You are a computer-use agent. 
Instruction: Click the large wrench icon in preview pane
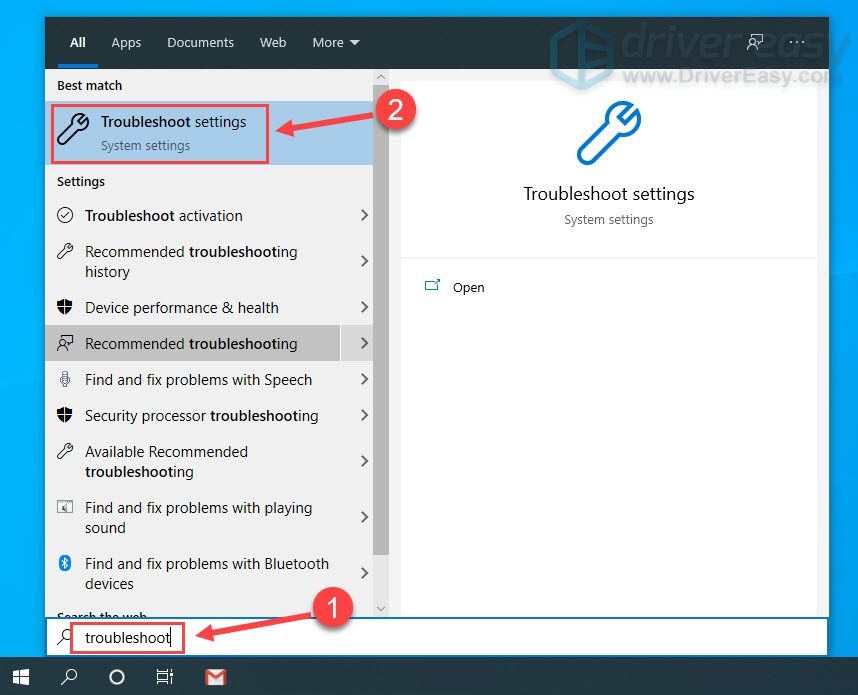click(x=609, y=132)
